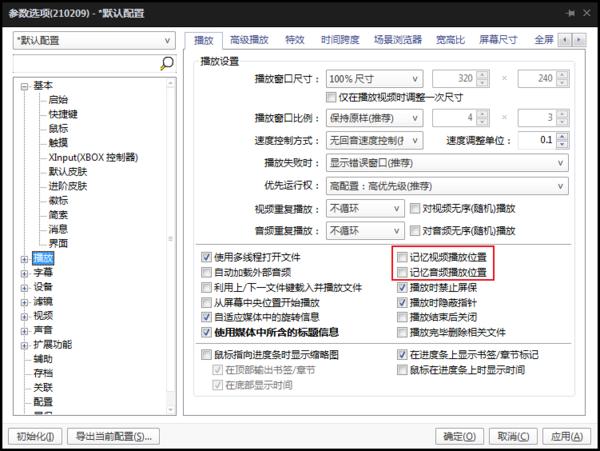This screenshot has width=600, height=451.
Task: Collapse the 基本 tree node
Action: [x=24, y=86]
